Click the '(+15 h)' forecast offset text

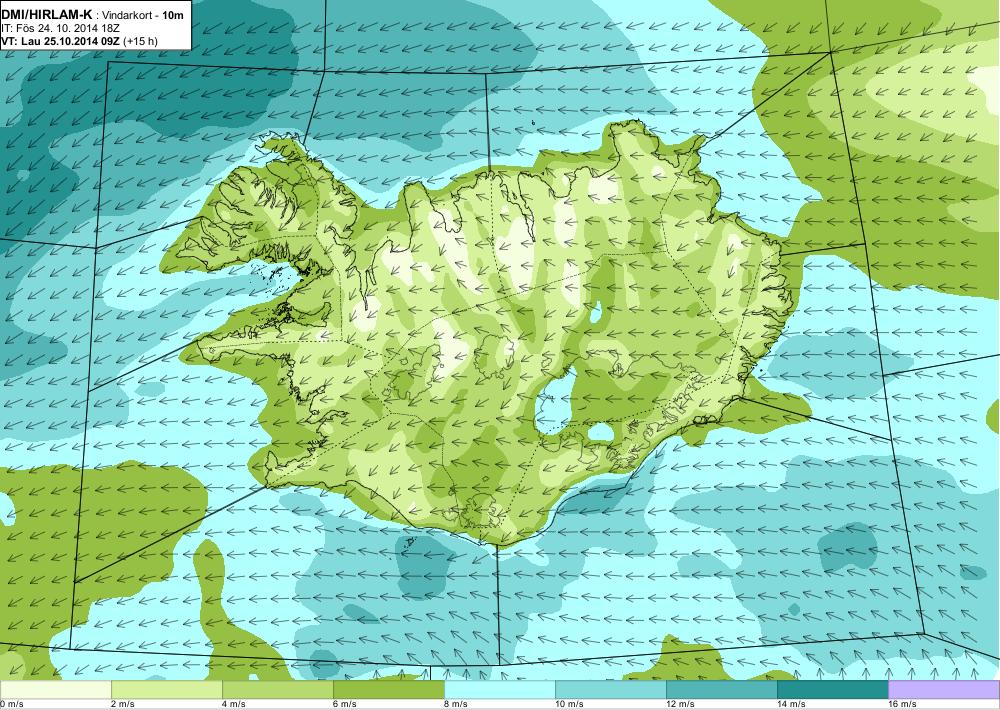tap(140, 41)
